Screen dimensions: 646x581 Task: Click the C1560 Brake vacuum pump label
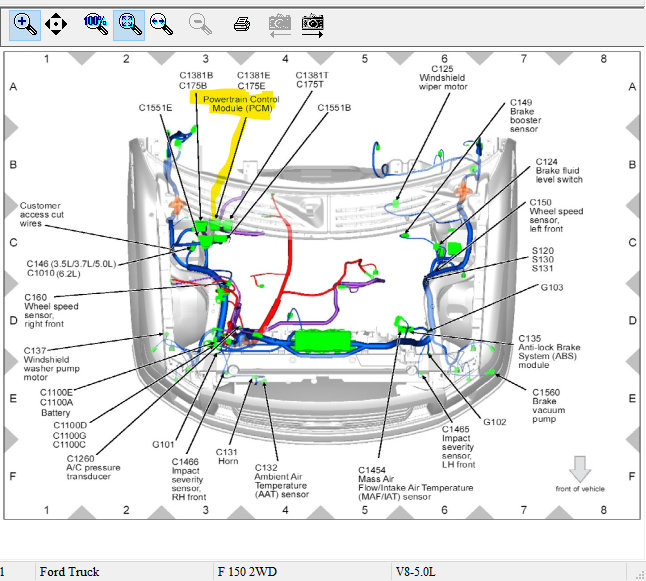[548, 406]
